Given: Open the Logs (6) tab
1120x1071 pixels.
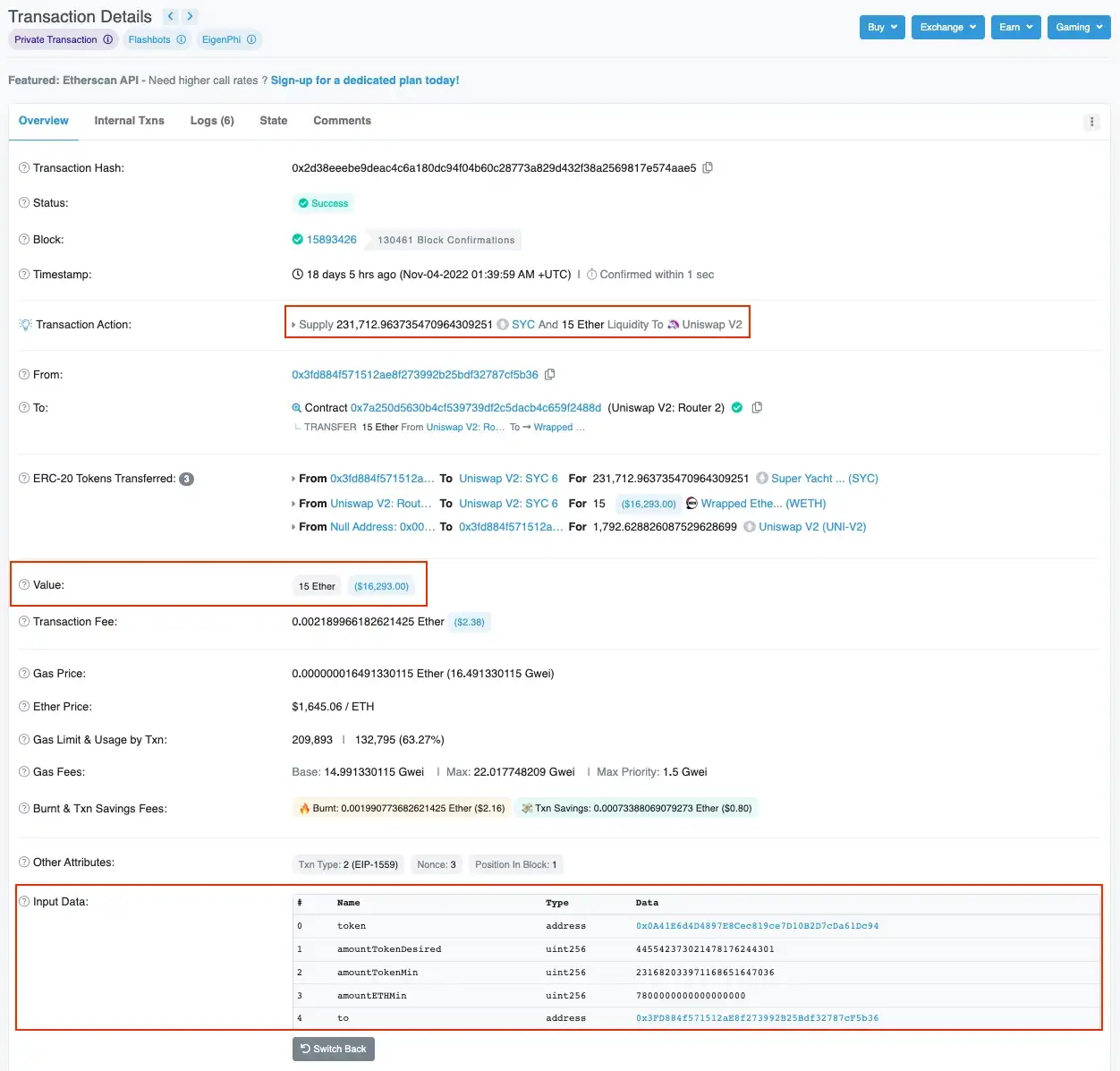Looking at the screenshot, I should click(212, 121).
